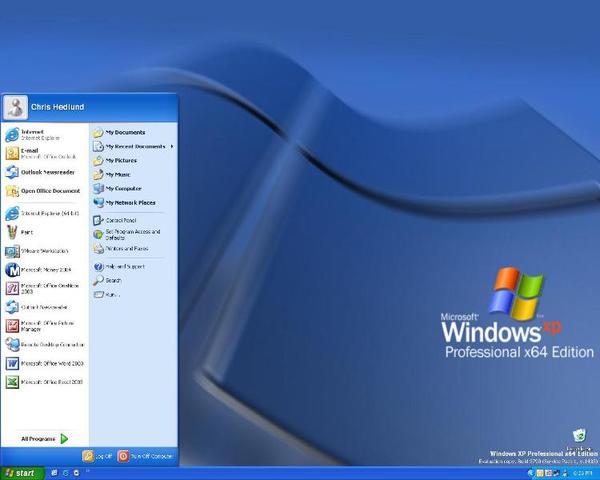600x480 pixels.
Task: Open Printers and Faxes
Action: click(x=133, y=249)
